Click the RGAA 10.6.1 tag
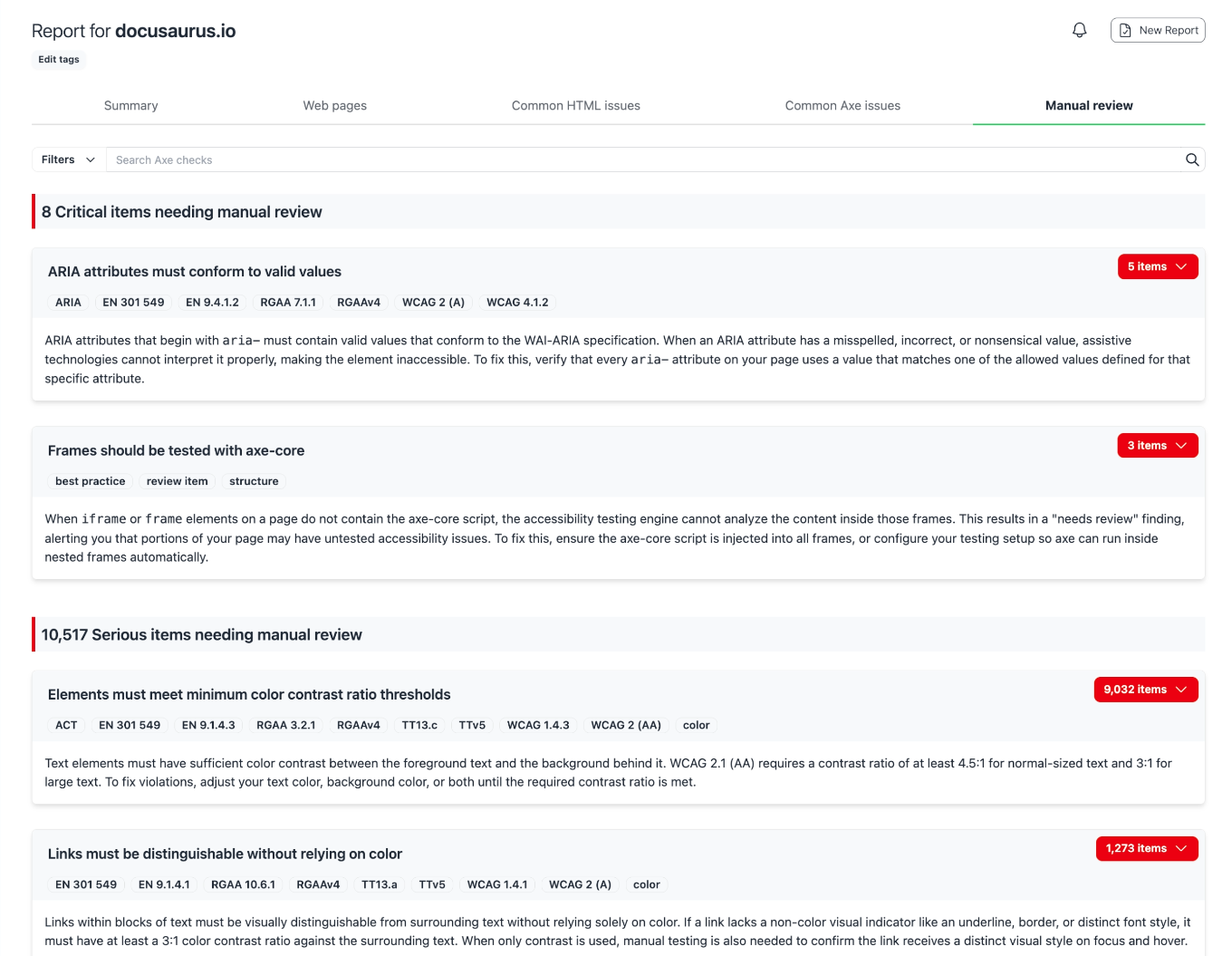The height and width of the screenshot is (956, 1232). pyautogui.click(x=243, y=884)
